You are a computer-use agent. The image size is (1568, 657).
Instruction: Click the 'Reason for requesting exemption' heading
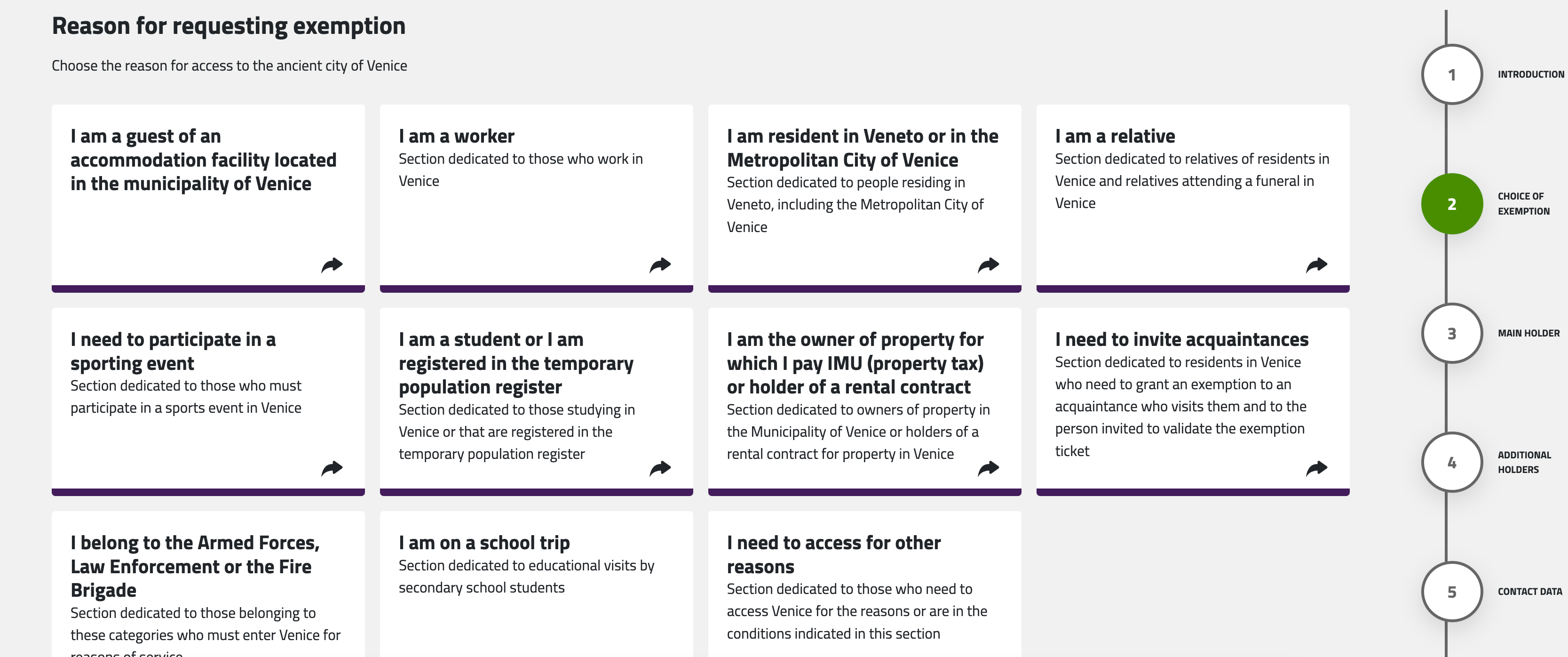click(229, 25)
